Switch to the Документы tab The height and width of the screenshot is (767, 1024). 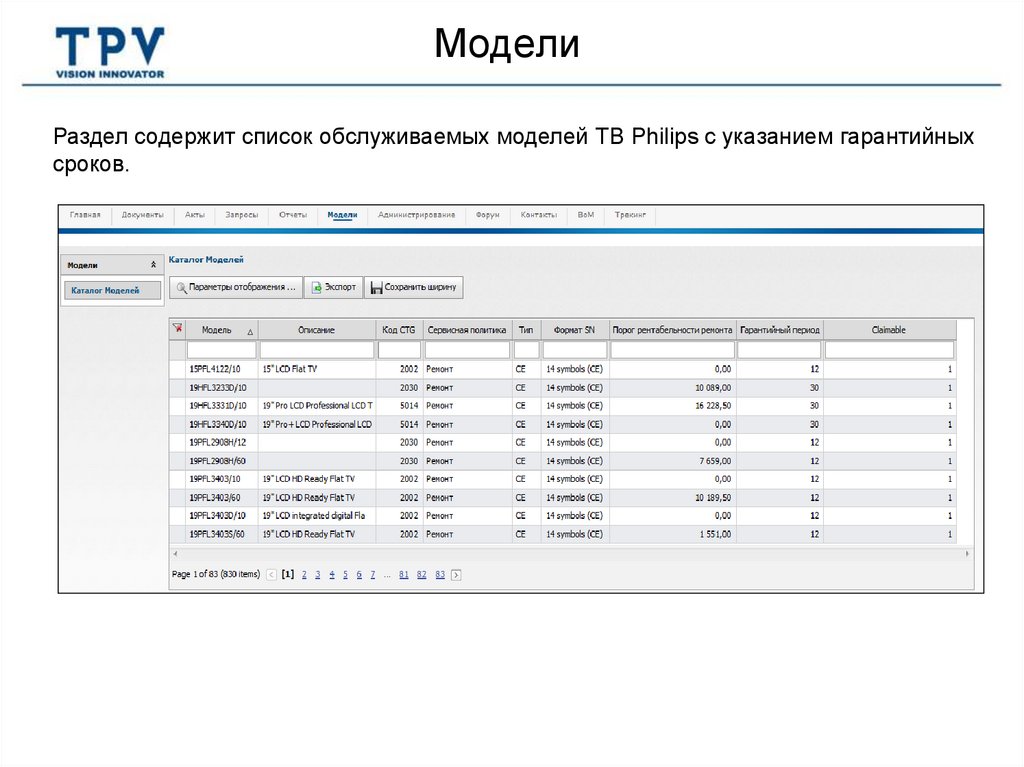click(142, 215)
